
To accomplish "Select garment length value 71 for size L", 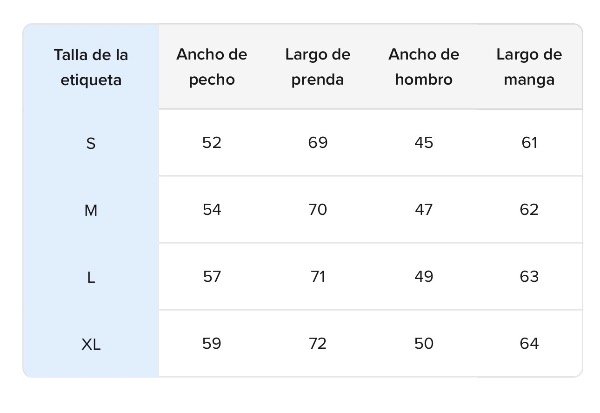I will click(318, 277).
